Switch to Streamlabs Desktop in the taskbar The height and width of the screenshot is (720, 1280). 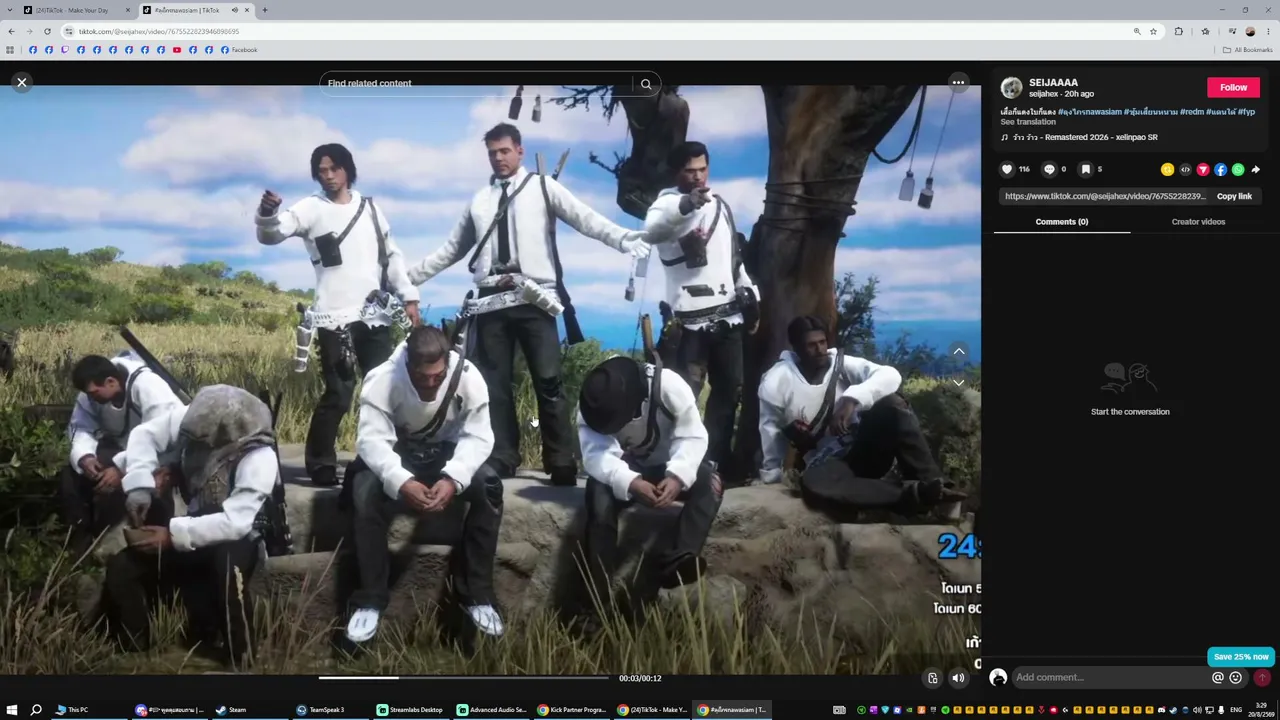coord(410,710)
